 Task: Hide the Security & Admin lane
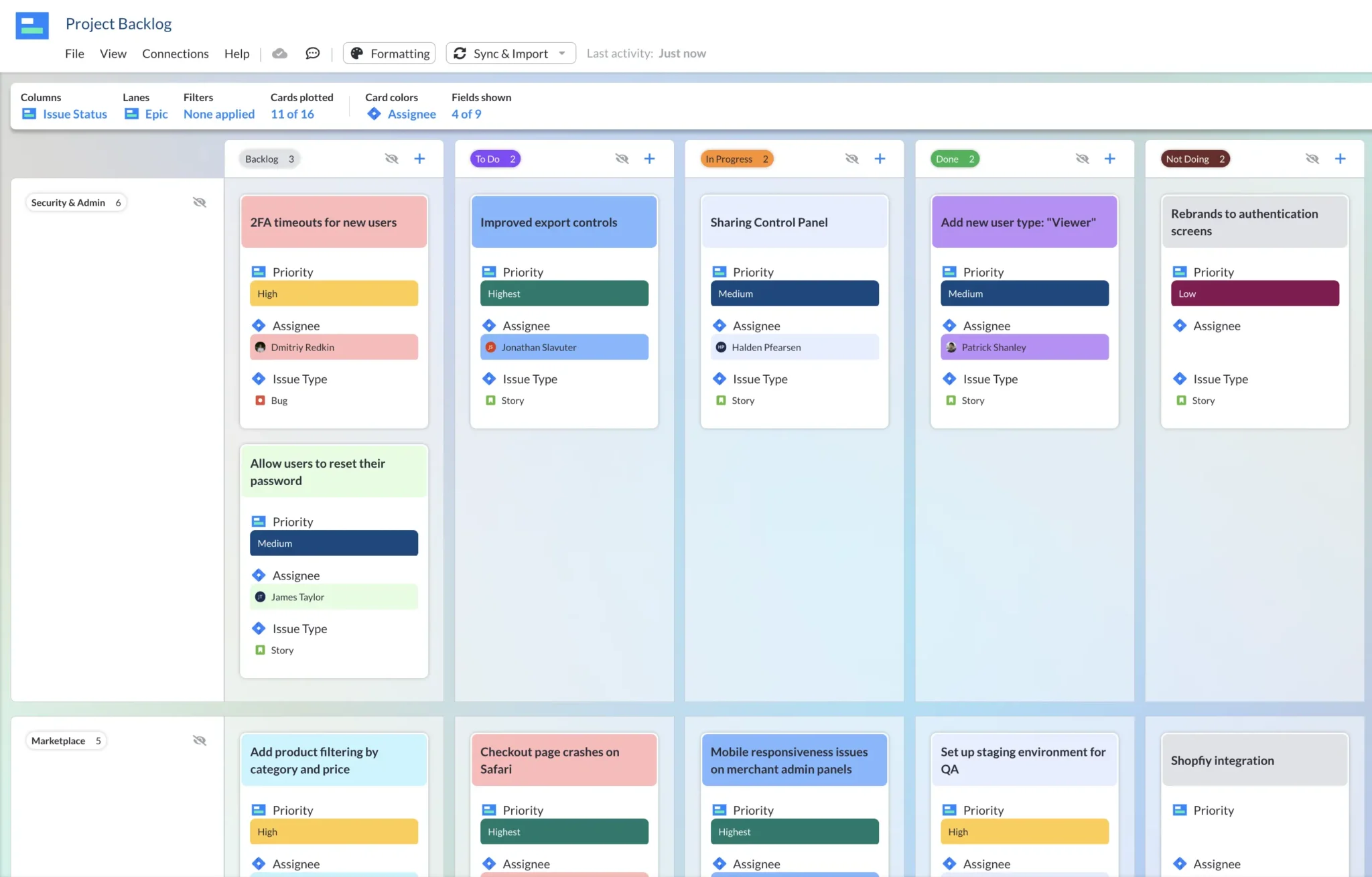(x=200, y=202)
